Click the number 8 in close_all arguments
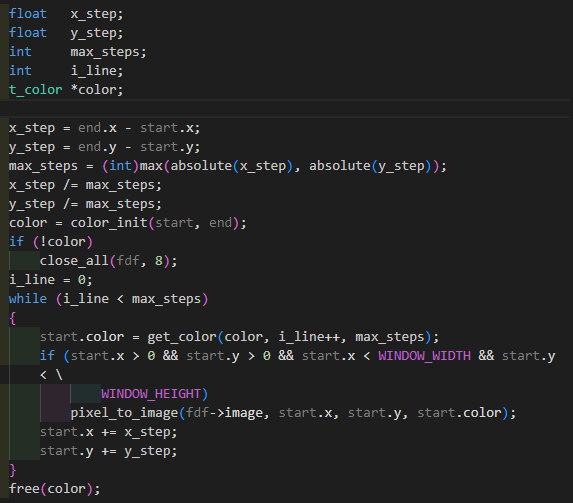 159,261
